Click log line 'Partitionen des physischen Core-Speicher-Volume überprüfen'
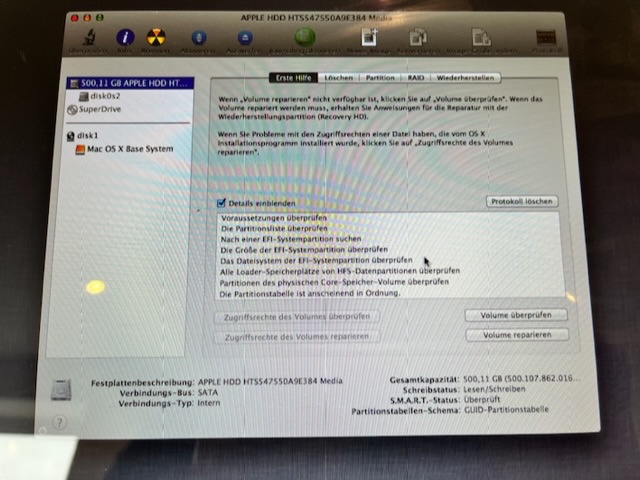Screen dimensions: 640x480 click(x=334, y=282)
